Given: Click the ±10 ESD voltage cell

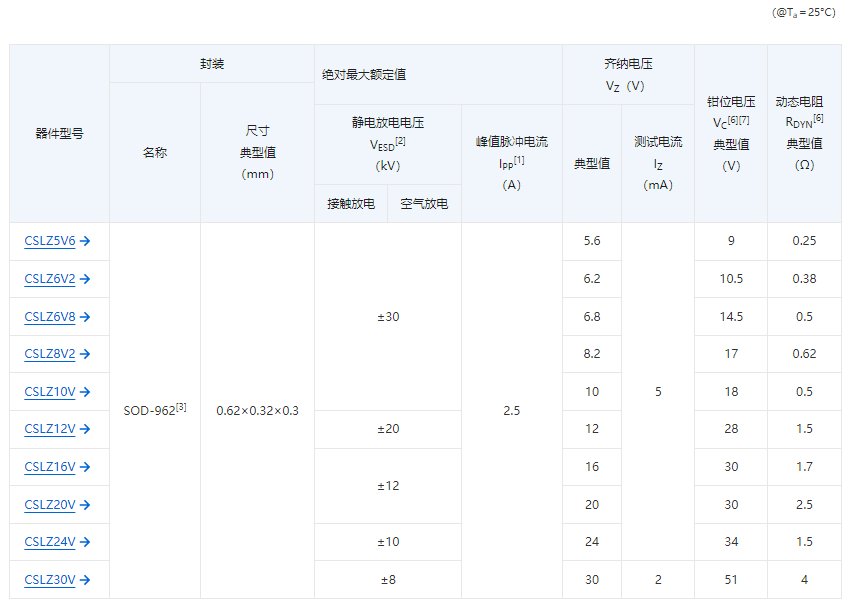Looking at the screenshot, I should (x=388, y=542).
